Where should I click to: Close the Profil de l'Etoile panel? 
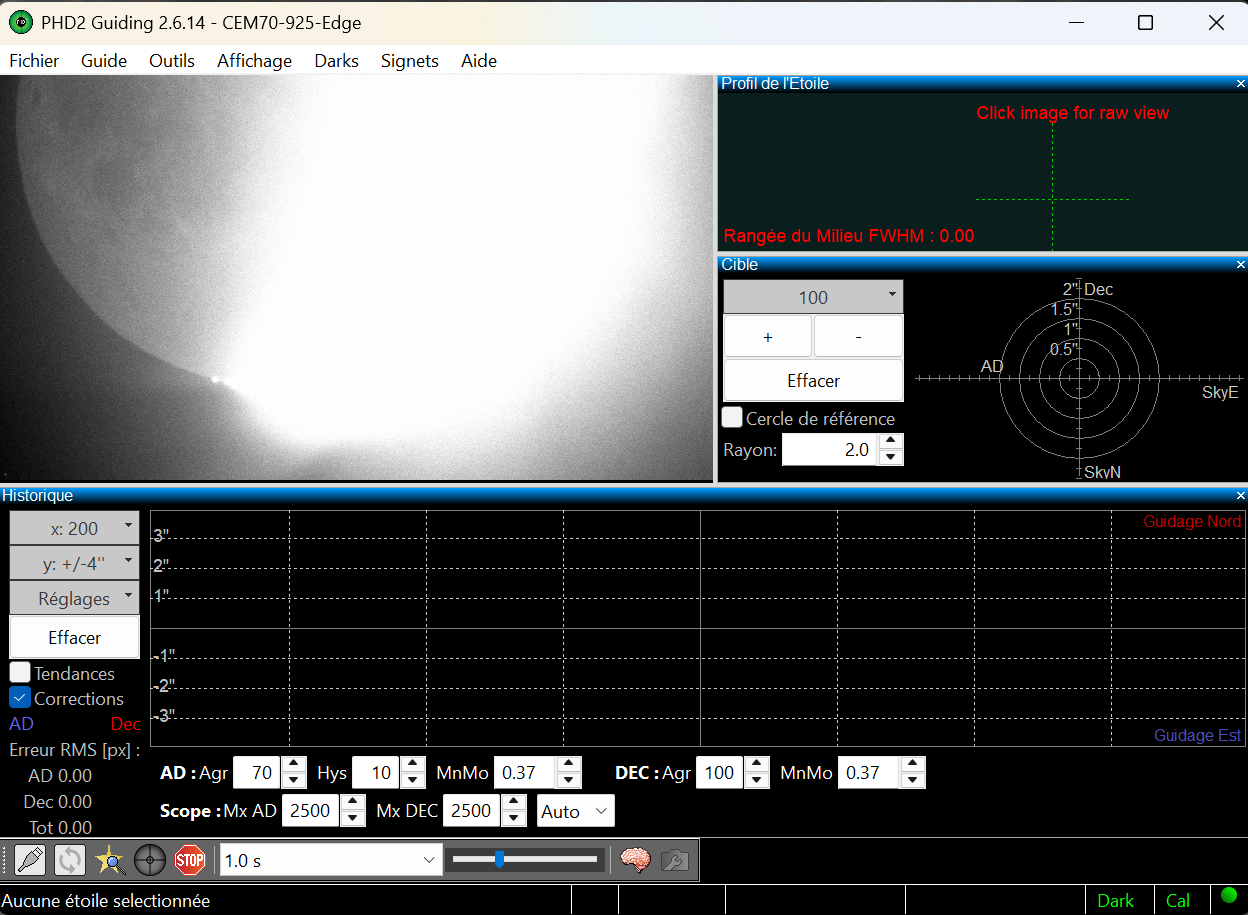coord(1240,84)
